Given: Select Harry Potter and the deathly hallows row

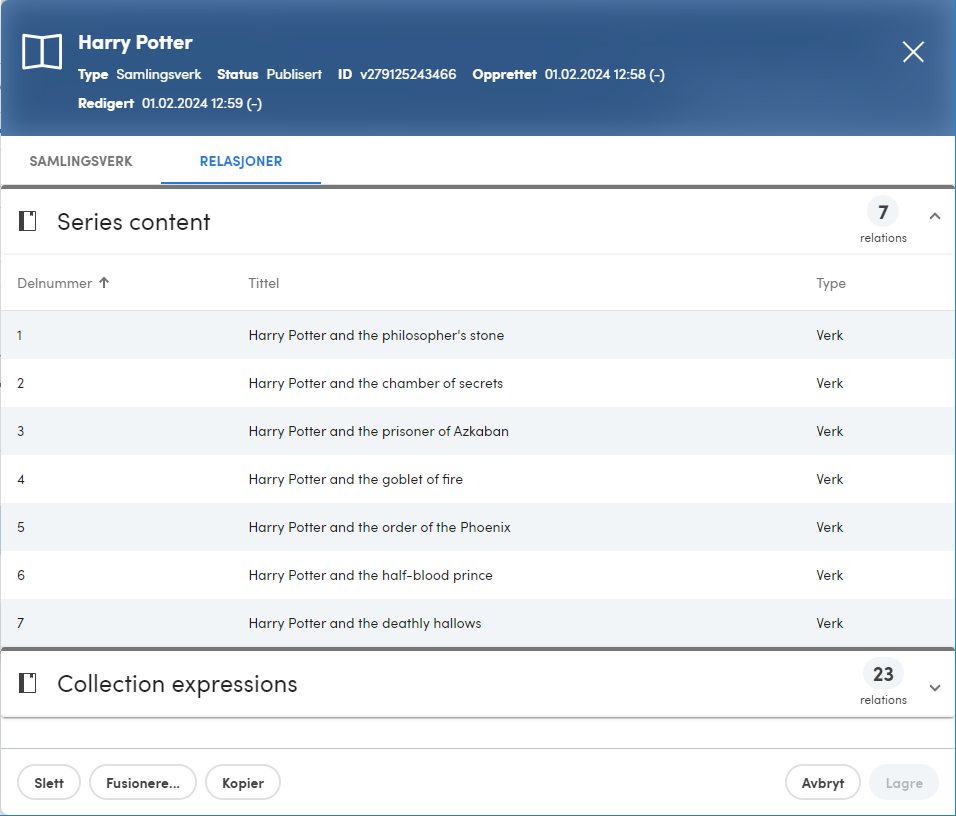Looking at the screenshot, I should (x=478, y=623).
